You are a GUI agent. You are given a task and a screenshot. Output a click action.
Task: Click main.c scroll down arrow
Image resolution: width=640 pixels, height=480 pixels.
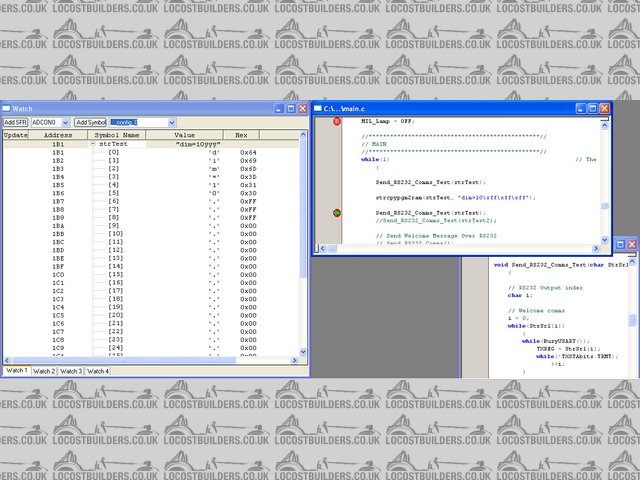[x=604, y=240]
